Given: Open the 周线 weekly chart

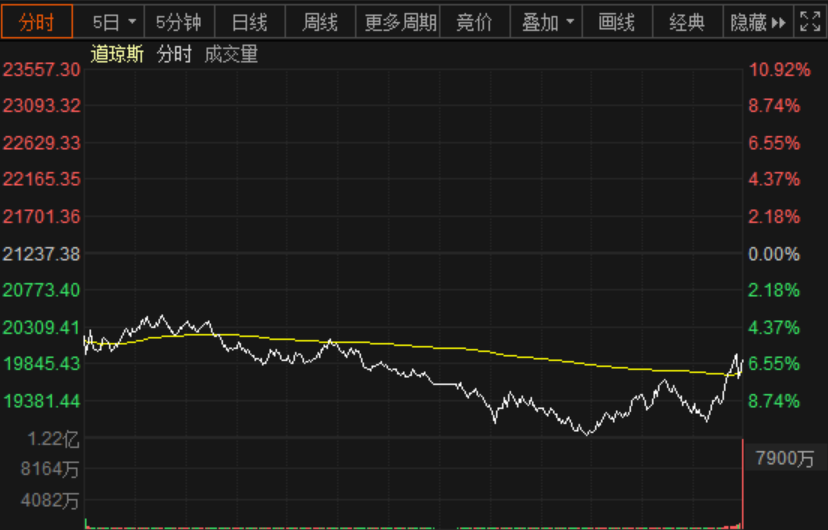Looking at the screenshot, I should point(320,23).
